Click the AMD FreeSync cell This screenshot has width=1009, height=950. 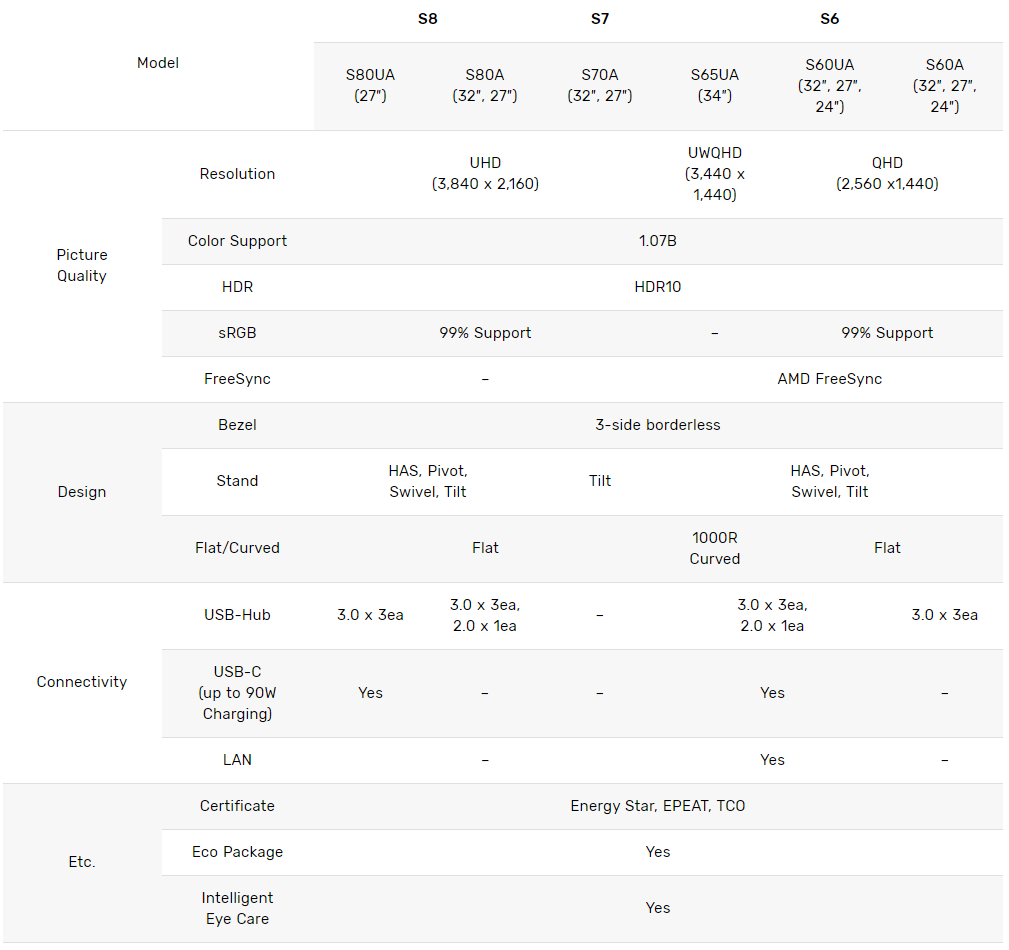point(829,378)
